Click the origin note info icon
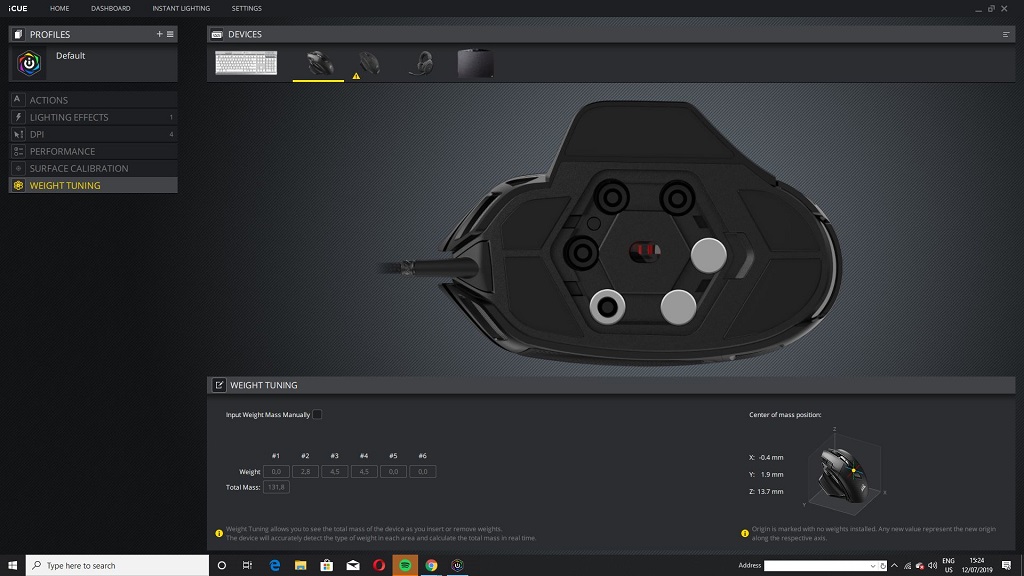Screen dimensions: 1024x576 pos(744,534)
